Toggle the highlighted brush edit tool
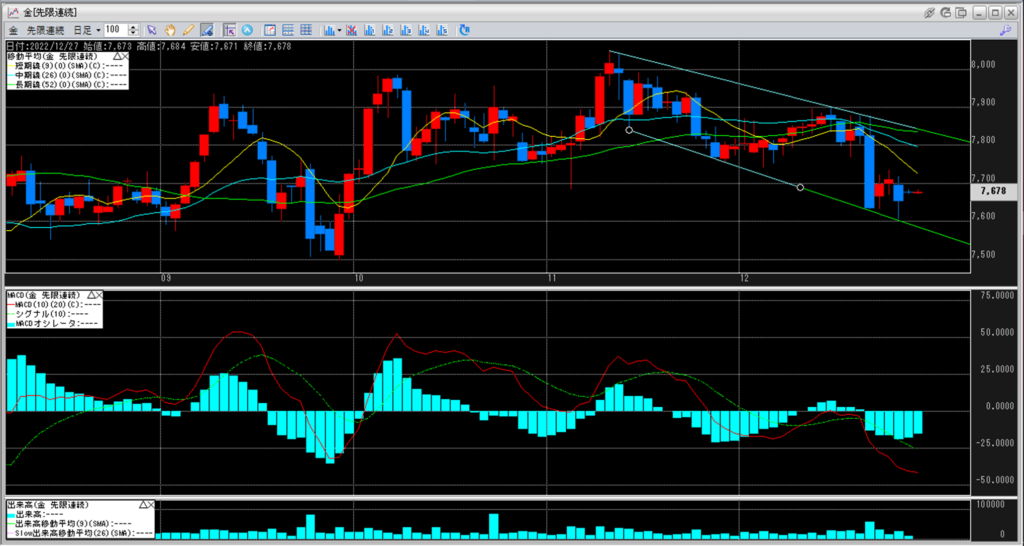Viewport: 1024px width, 546px height. 207,29
